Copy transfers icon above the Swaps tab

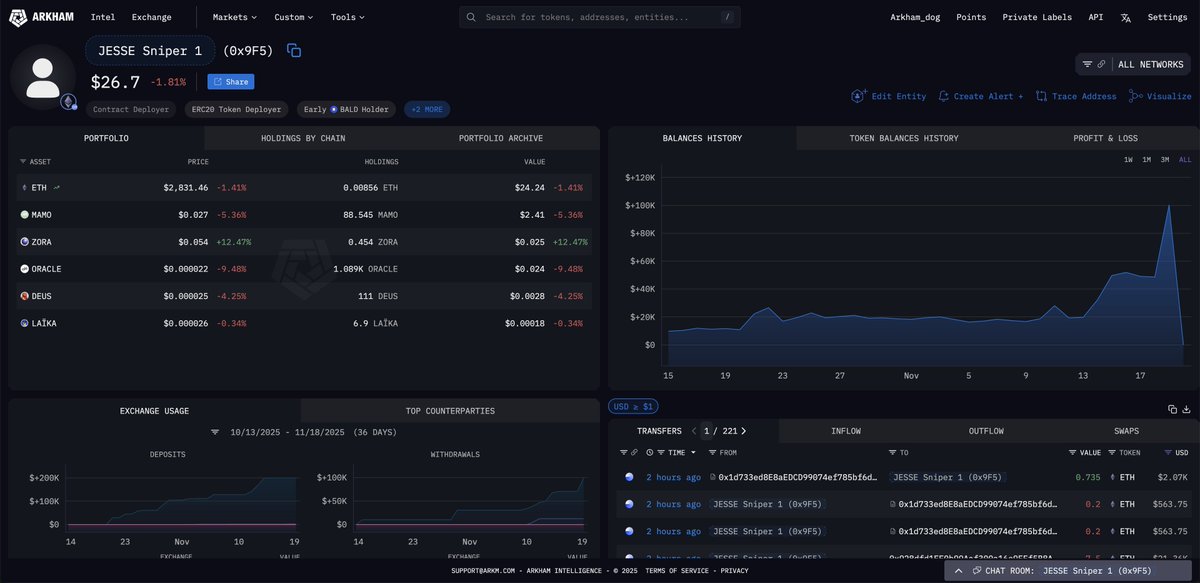(1172, 409)
